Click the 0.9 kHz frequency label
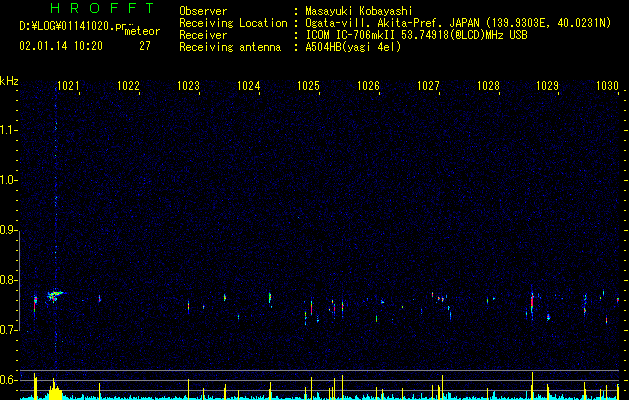629x400 pixels. (x=8, y=230)
